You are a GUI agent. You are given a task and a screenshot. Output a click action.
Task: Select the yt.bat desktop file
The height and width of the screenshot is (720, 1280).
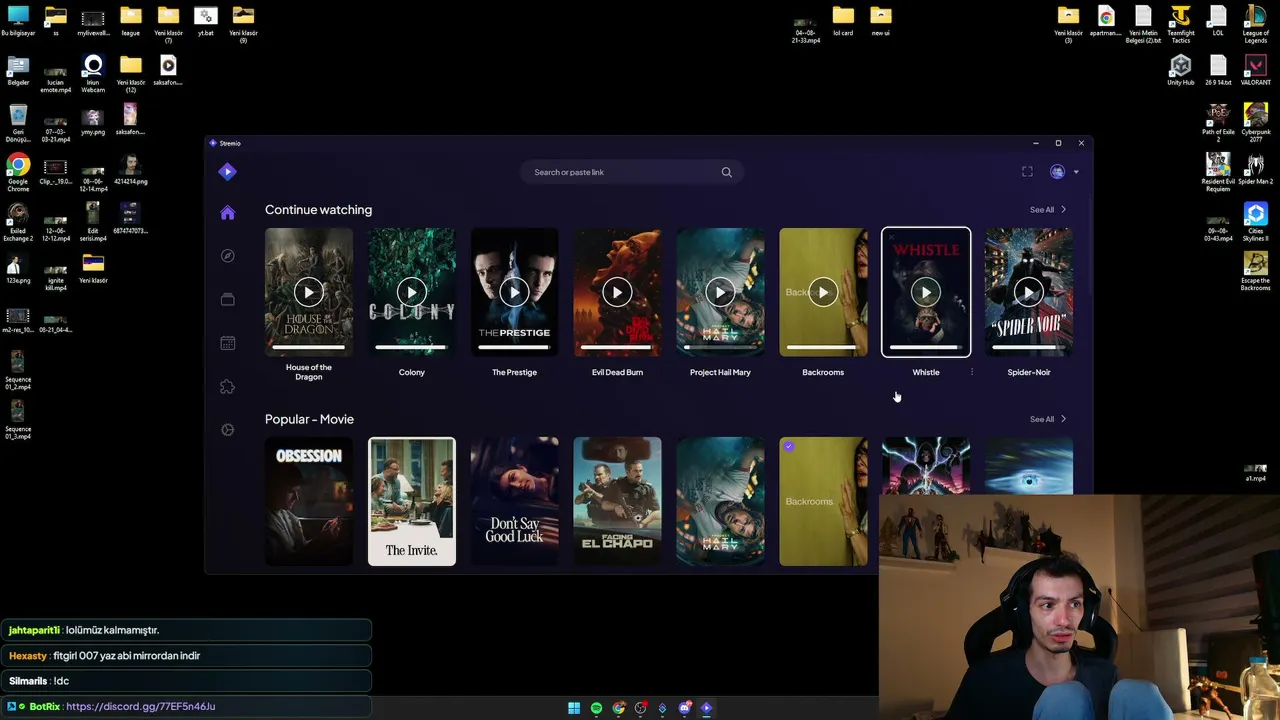point(206,21)
